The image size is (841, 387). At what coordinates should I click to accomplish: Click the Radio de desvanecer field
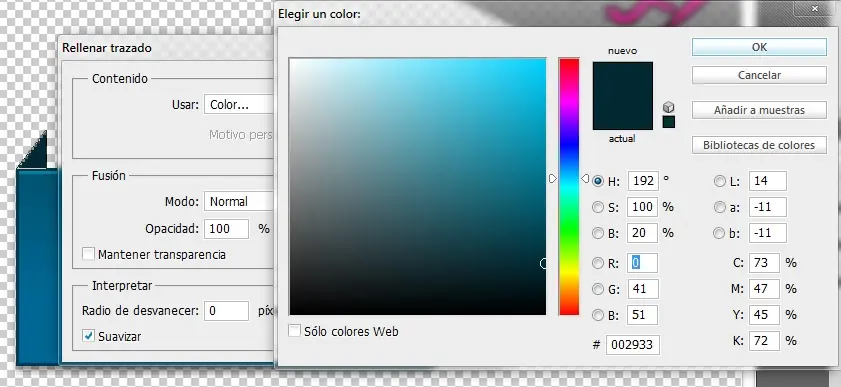point(226,311)
